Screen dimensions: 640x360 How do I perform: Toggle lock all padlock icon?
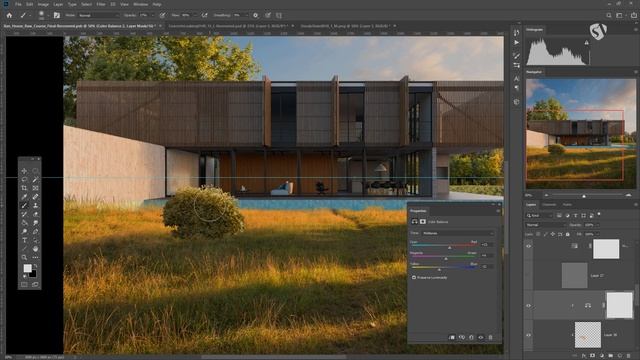(568, 234)
